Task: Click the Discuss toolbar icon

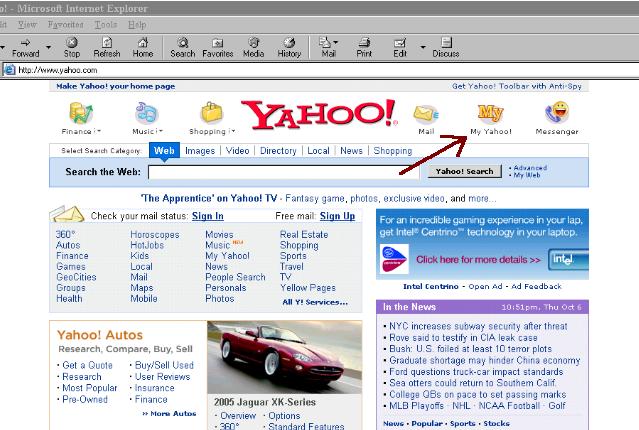Action: tap(446, 43)
